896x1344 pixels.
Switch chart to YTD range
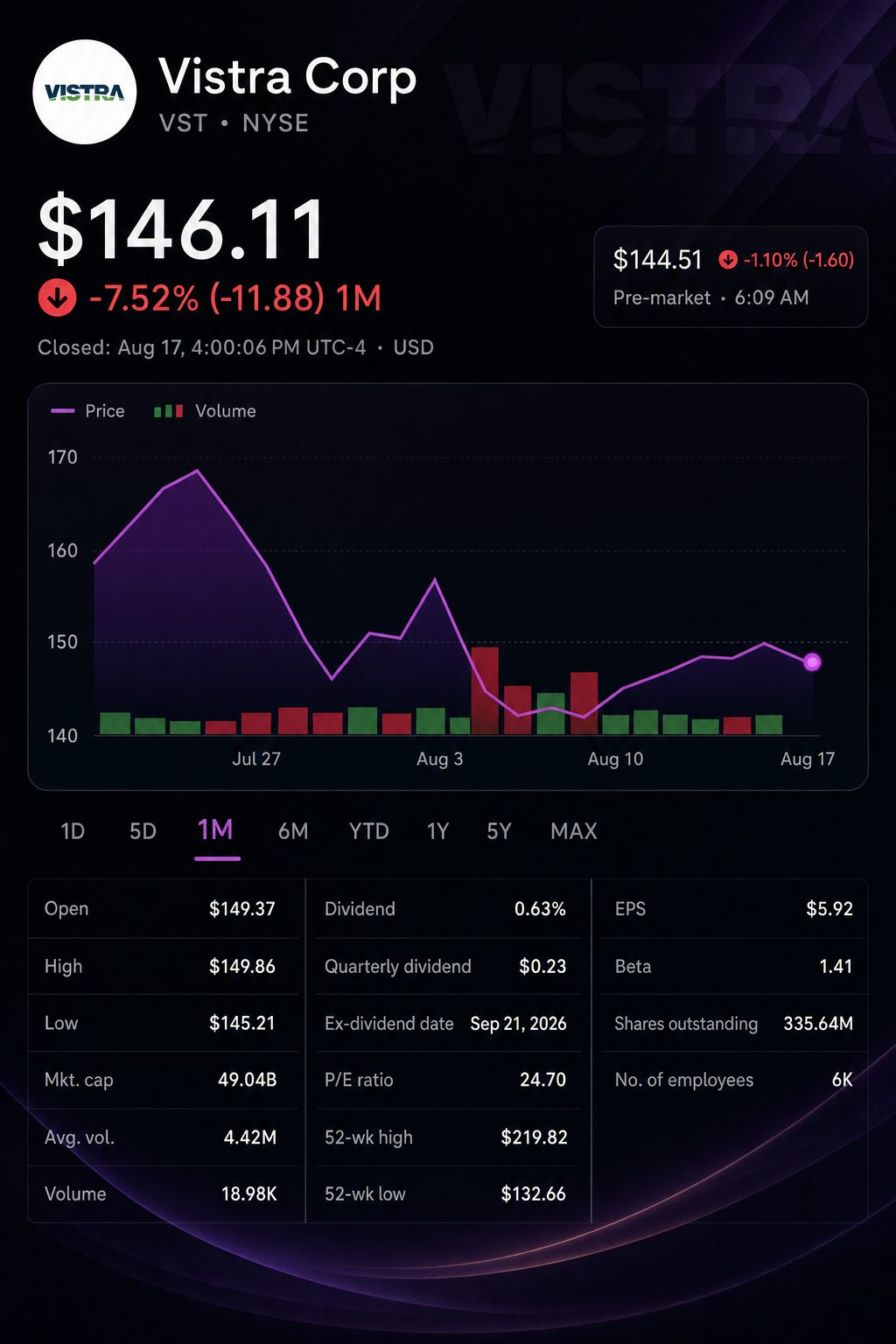point(369,831)
